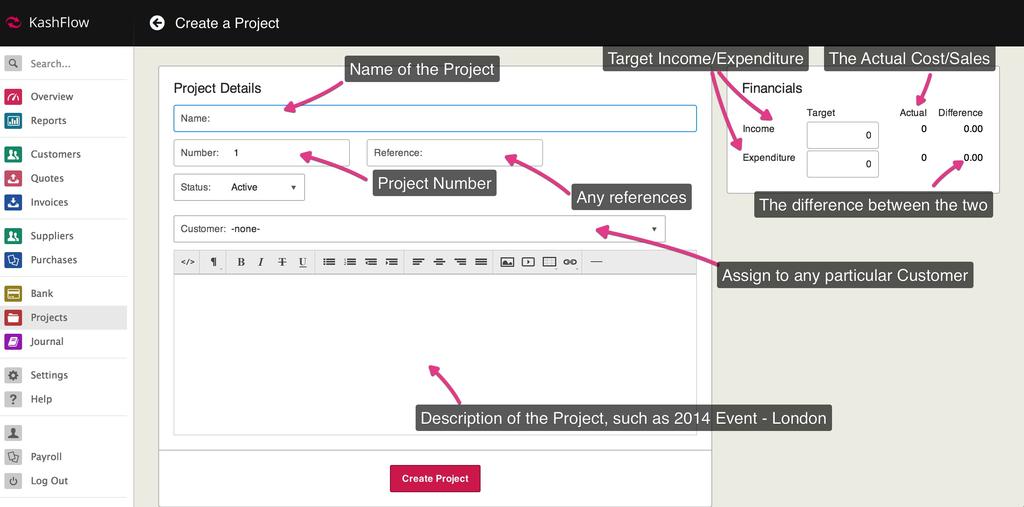Insert a video into the description

click(528, 262)
